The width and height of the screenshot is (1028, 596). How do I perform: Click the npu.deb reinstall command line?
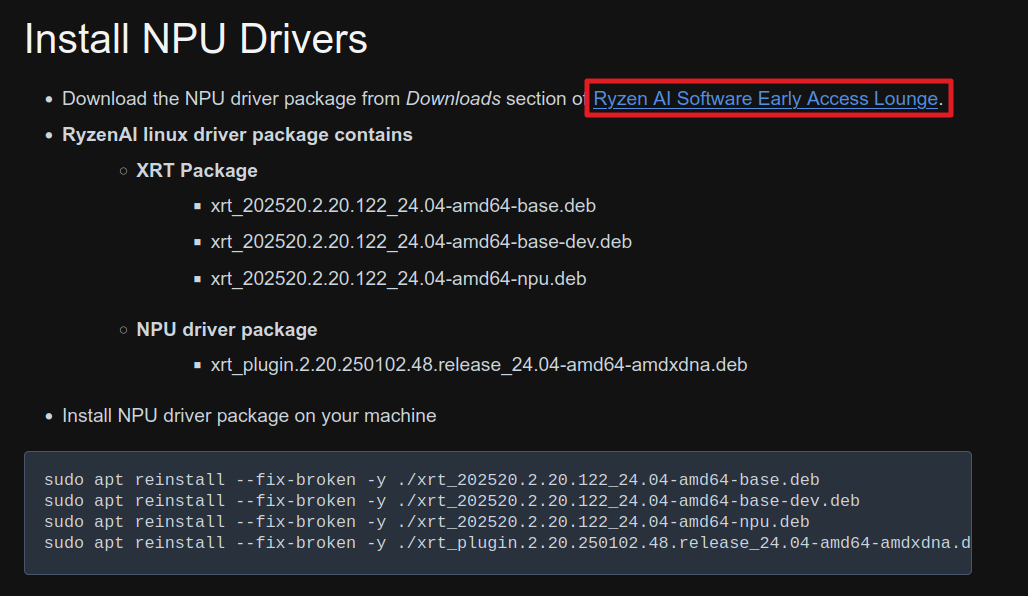(x=426, y=522)
